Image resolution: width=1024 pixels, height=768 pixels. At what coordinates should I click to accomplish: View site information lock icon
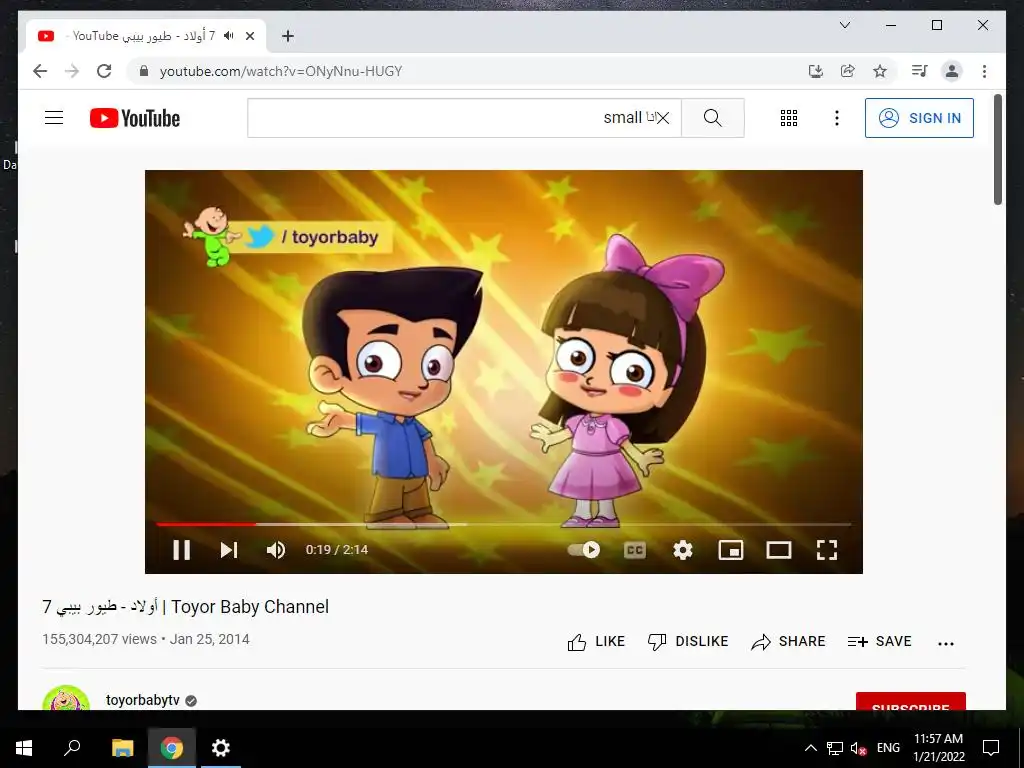[x=144, y=71]
